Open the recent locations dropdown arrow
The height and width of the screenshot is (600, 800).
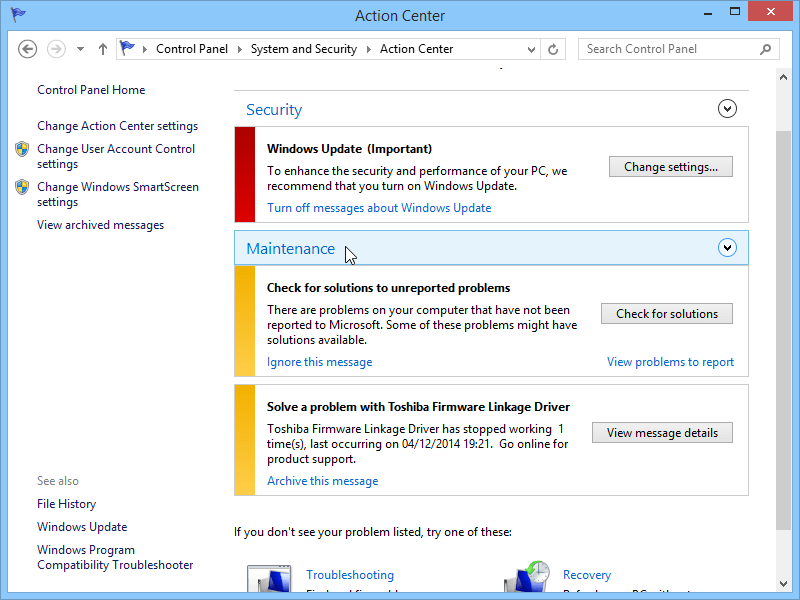pyautogui.click(x=80, y=49)
